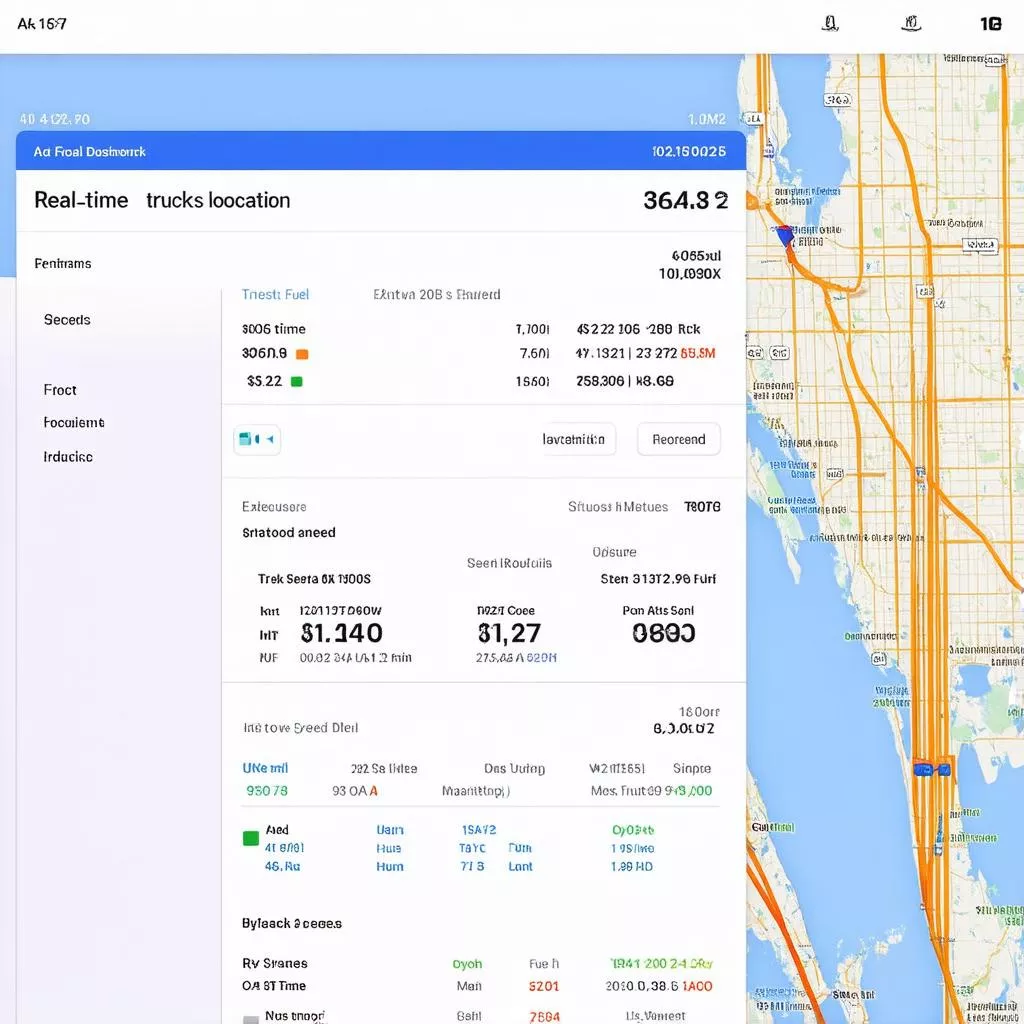Click the blue truck location pin on map

coord(784,236)
